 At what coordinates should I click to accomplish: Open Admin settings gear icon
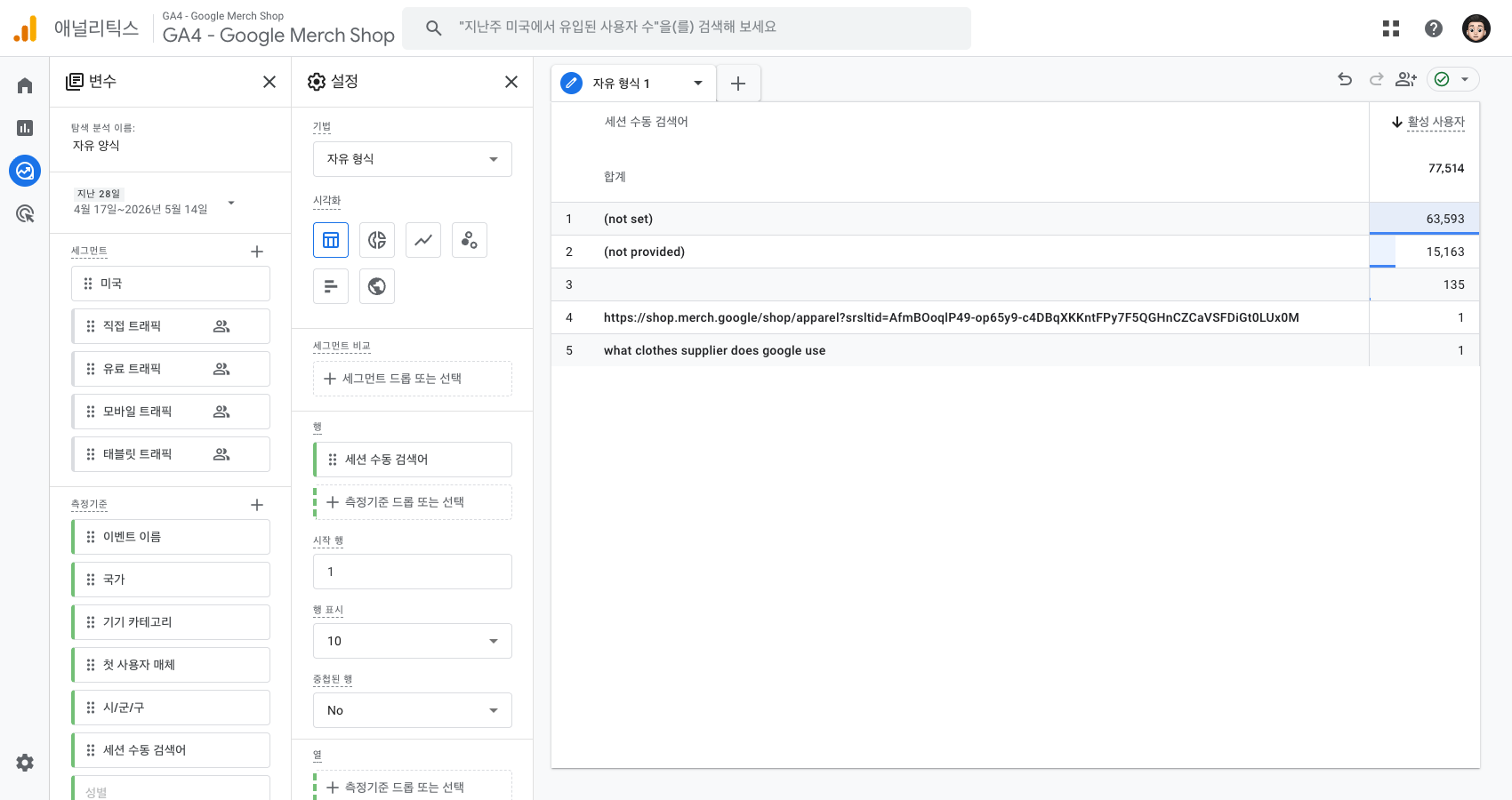tap(25, 763)
